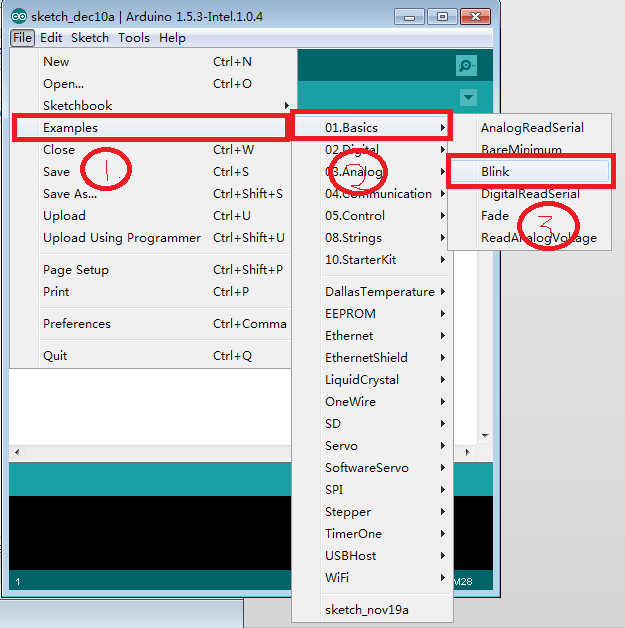Open the AnalogReadSerial example
Viewport: 625px width, 628px height.
pyautogui.click(x=529, y=128)
